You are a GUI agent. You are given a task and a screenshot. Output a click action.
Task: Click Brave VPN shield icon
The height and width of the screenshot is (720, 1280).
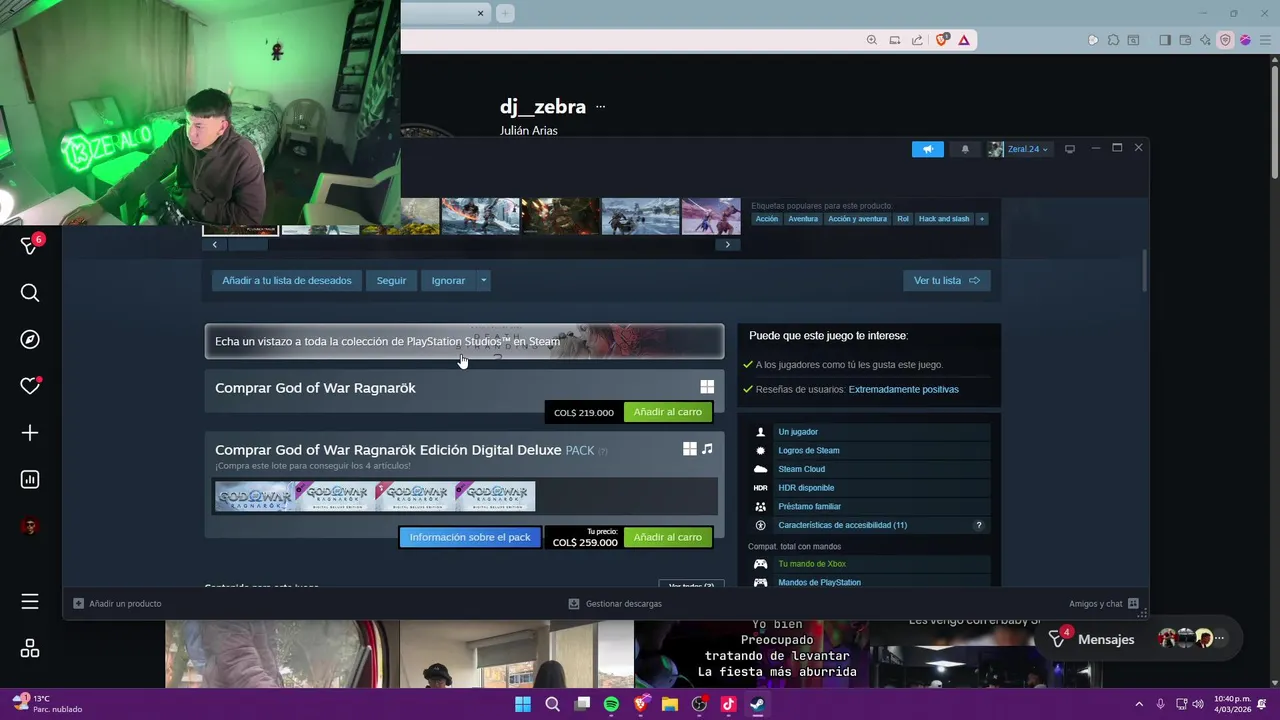click(x=1225, y=40)
